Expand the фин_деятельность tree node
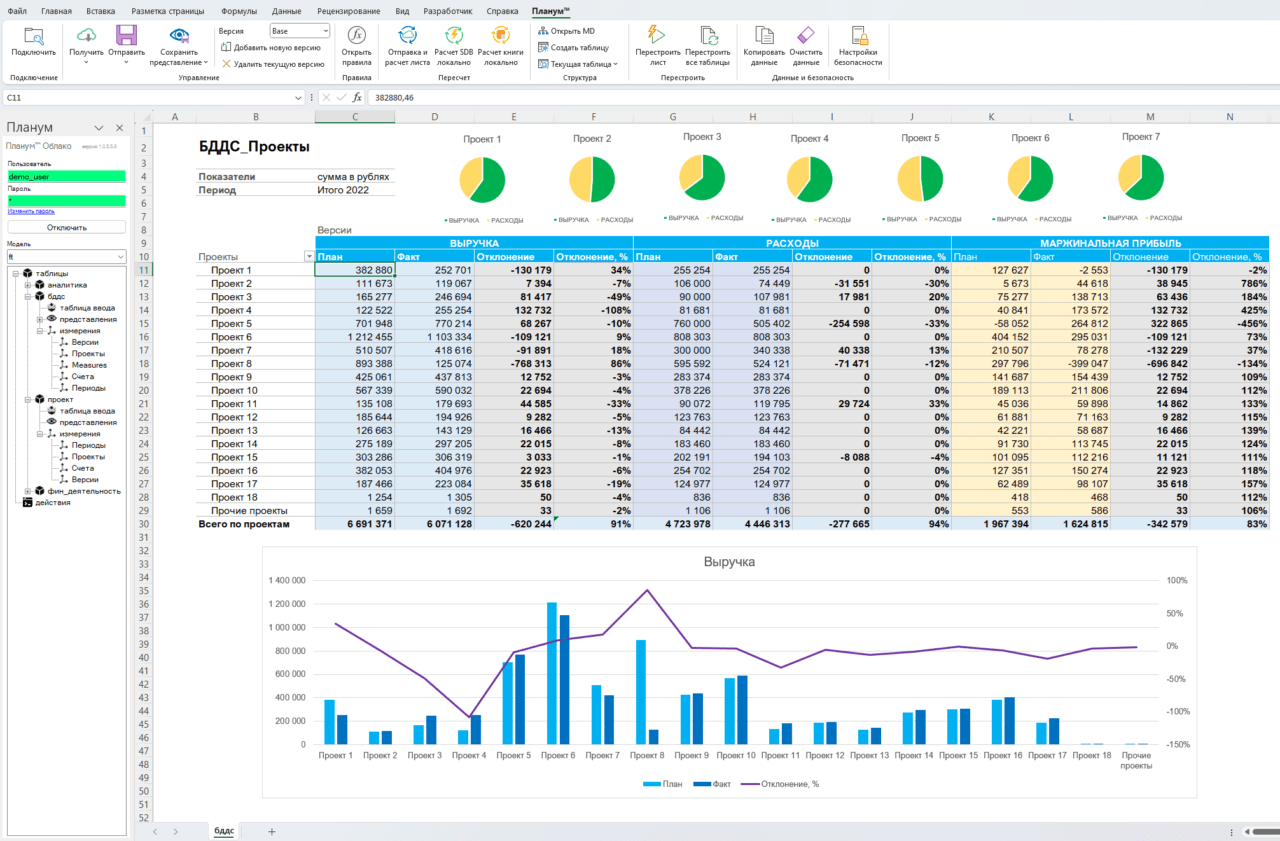Screen dimensions: 1280x841 click(27, 491)
